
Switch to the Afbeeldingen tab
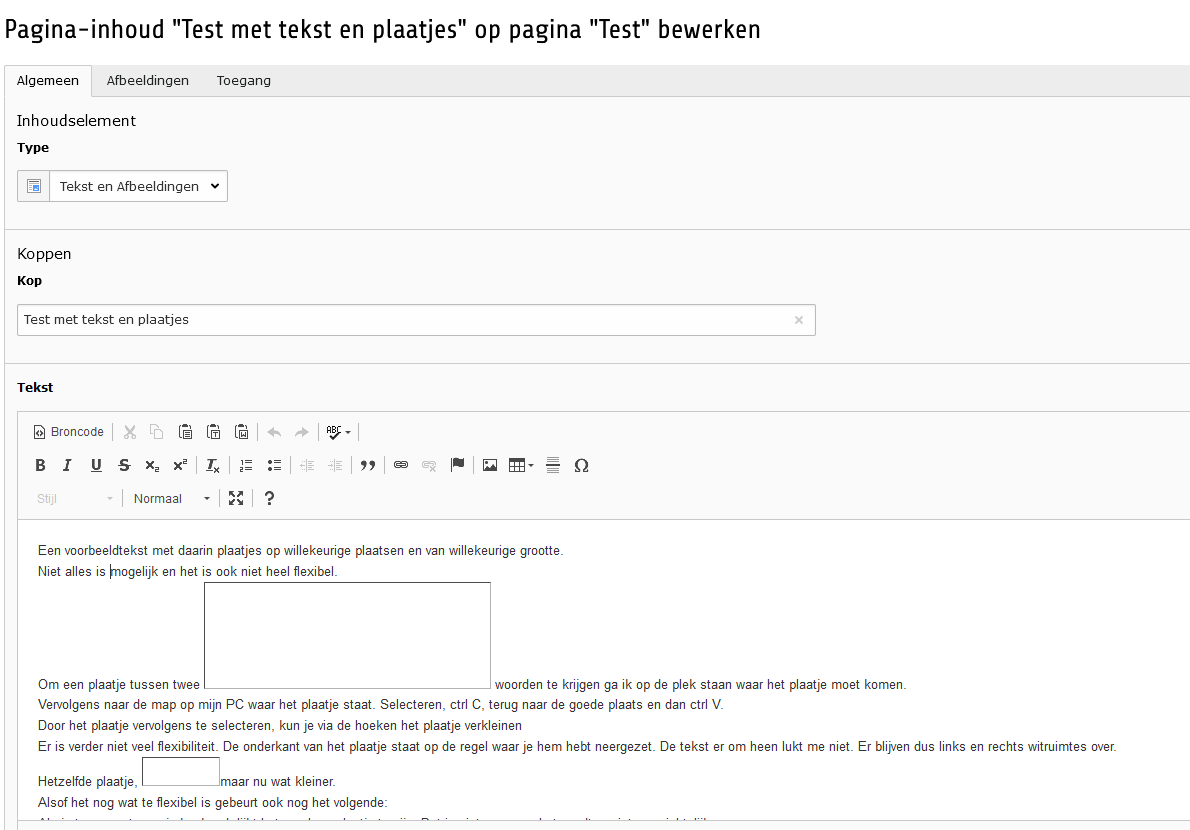pyautogui.click(x=148, y=81)
